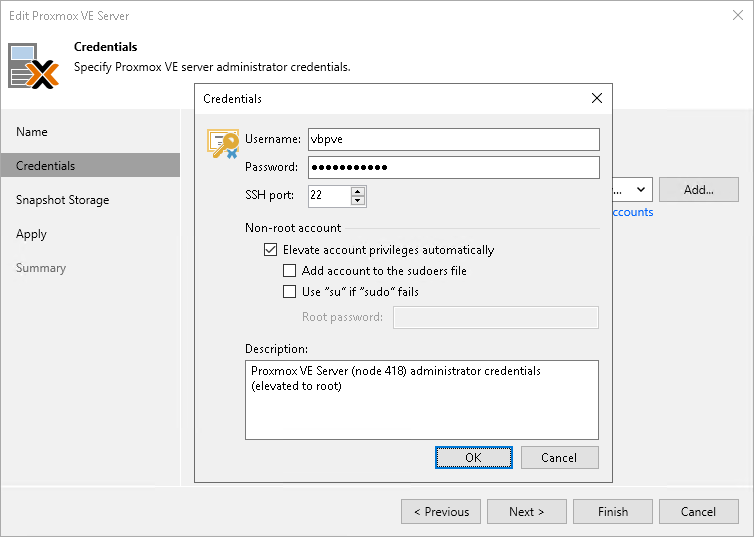Image resolution: width=754 pixels, height=537 pixels.
Task: Check Use "su" if "sudo" fails
Action: [x=289, y=291]
